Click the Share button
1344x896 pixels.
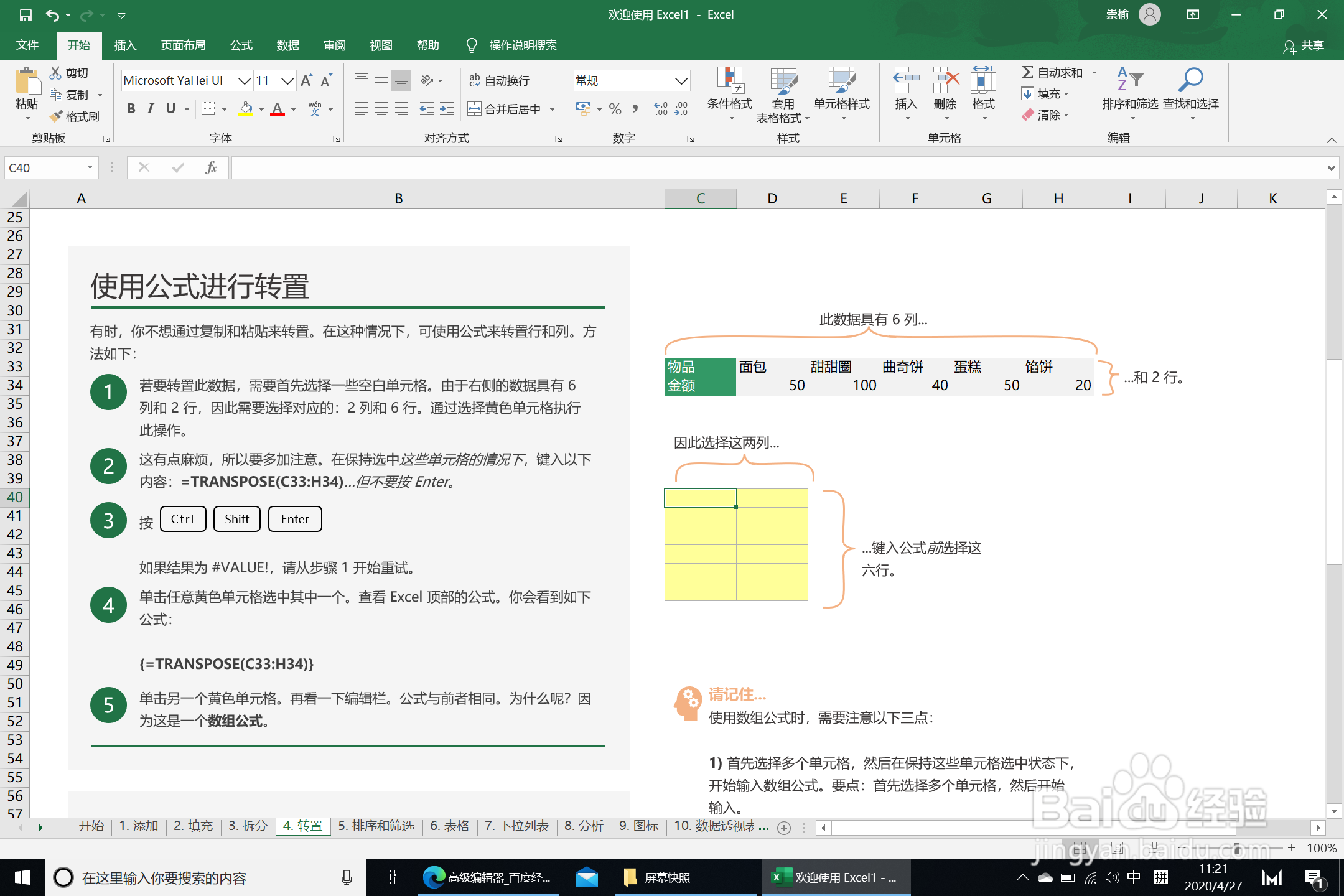coord(1304,45)
